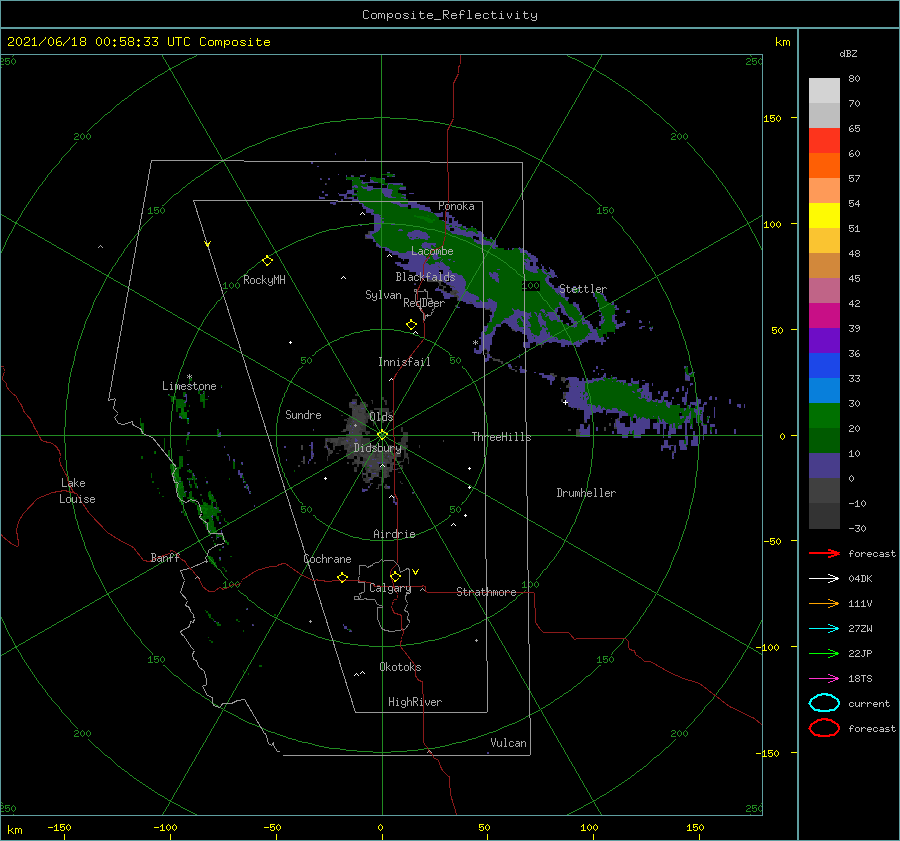Click the Strathmore town label
Viewport: 900px width, 841px height.
[486, 592]
